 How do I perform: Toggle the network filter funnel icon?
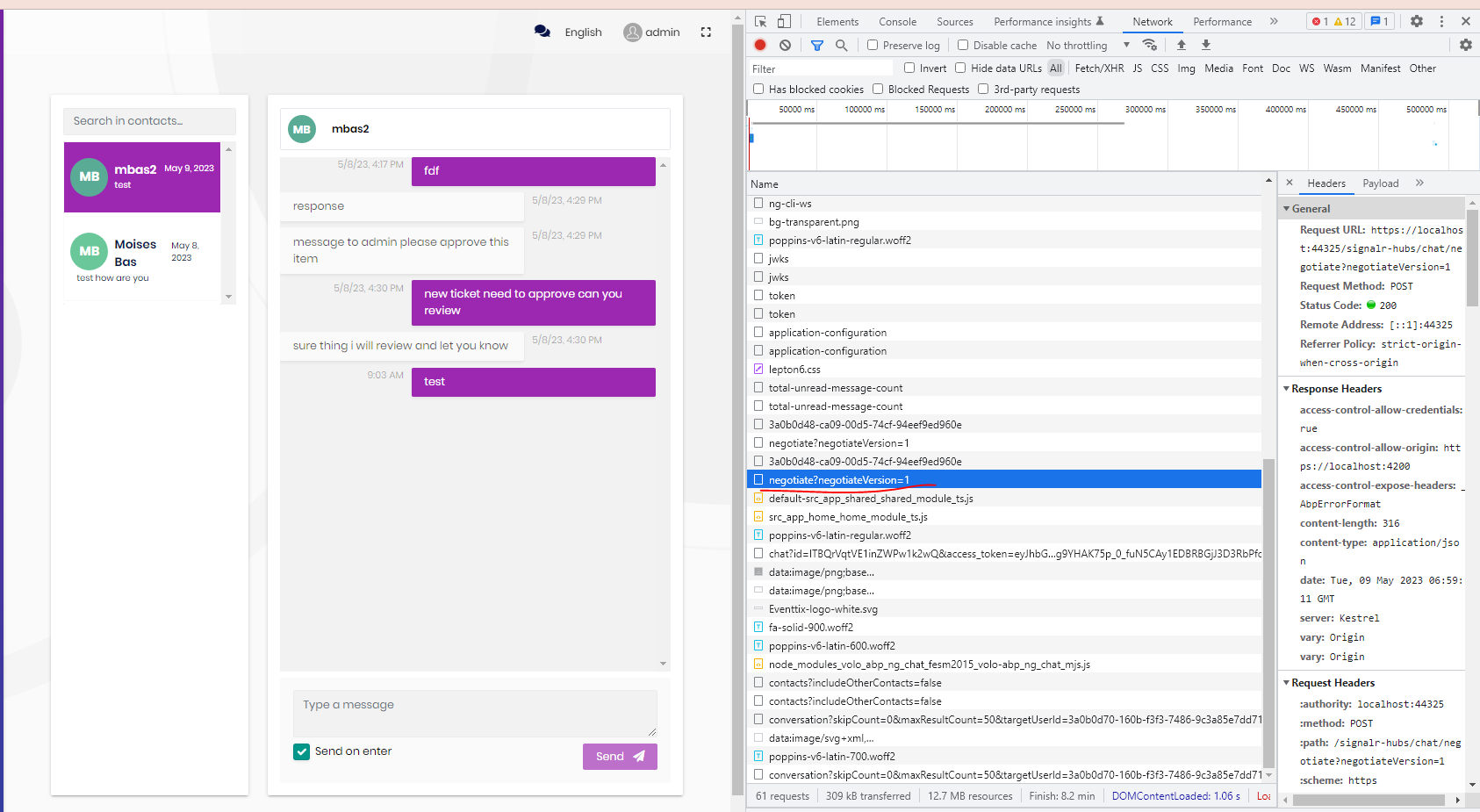click(x=817, y=45)
